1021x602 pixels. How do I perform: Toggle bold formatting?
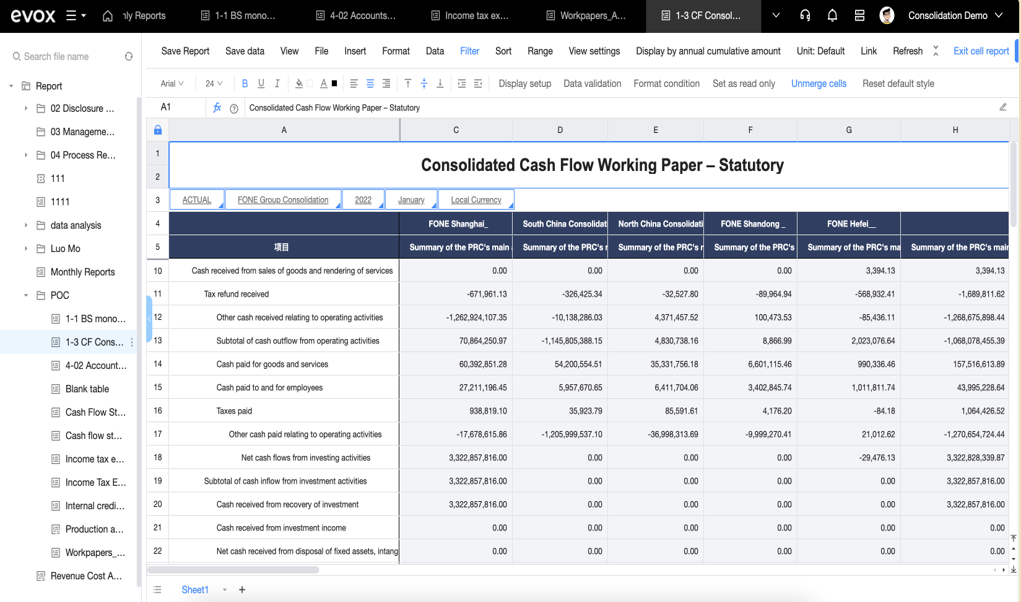click(245, 83)
